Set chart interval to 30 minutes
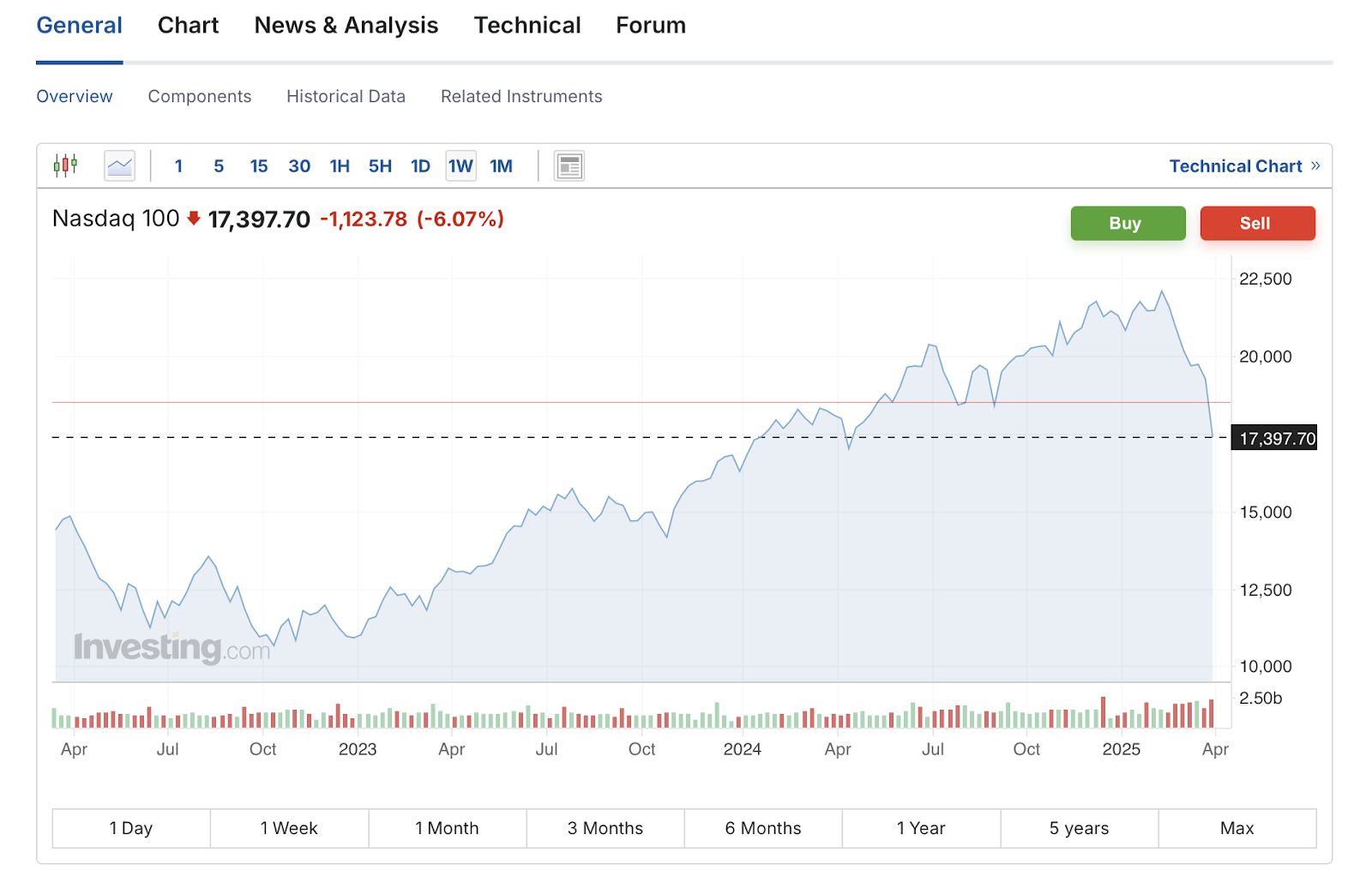Image resolution: width=1372 pixels, height=876 pixels. (299, 166)
